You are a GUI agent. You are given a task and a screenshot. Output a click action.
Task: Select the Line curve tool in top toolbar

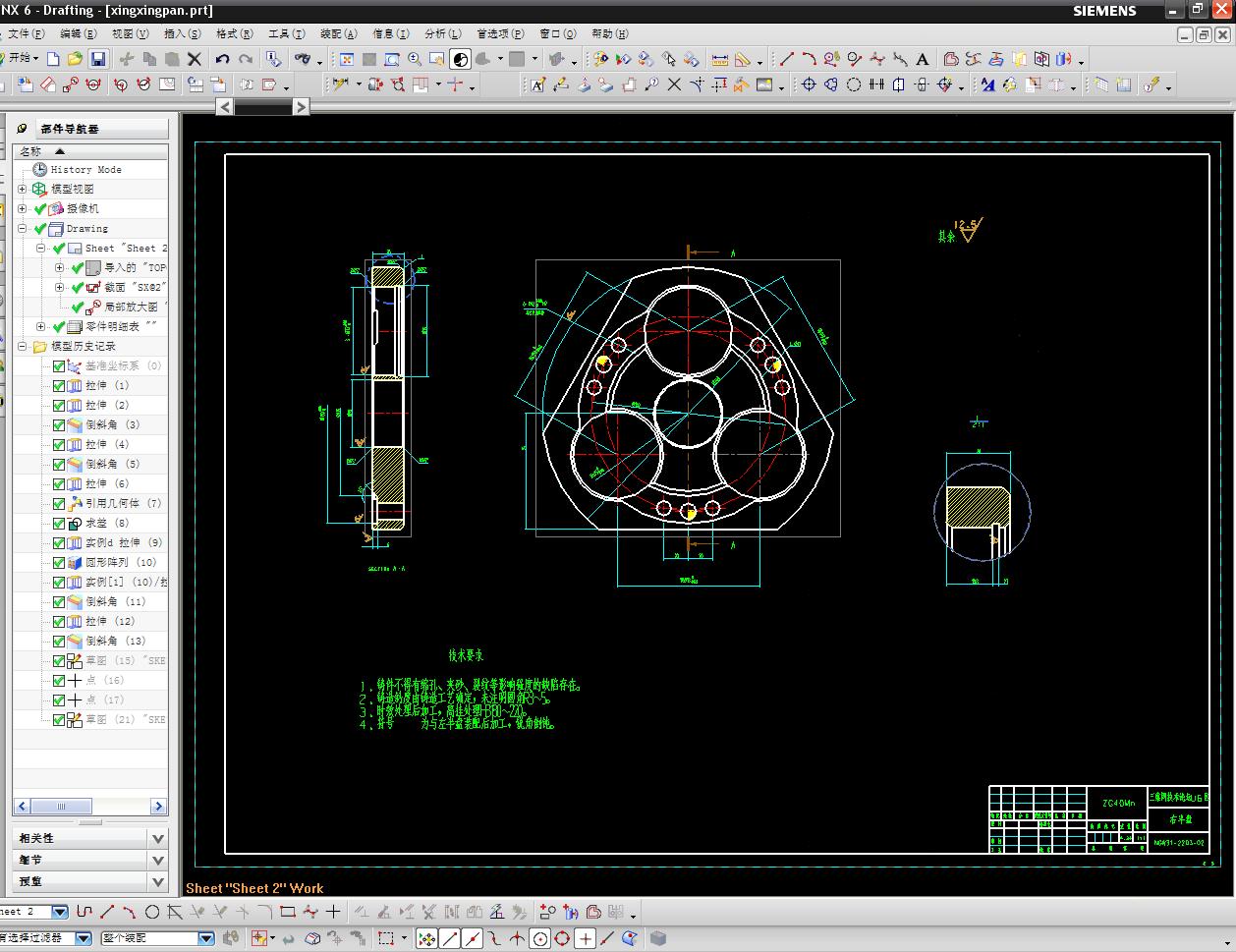point(786,59)
